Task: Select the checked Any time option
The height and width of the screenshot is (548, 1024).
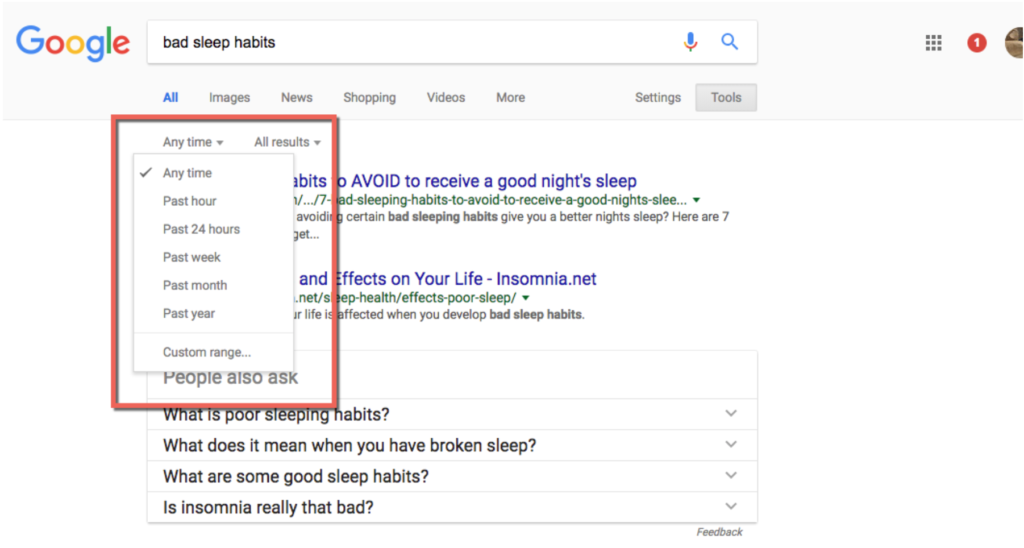Action: click(187, 173)
